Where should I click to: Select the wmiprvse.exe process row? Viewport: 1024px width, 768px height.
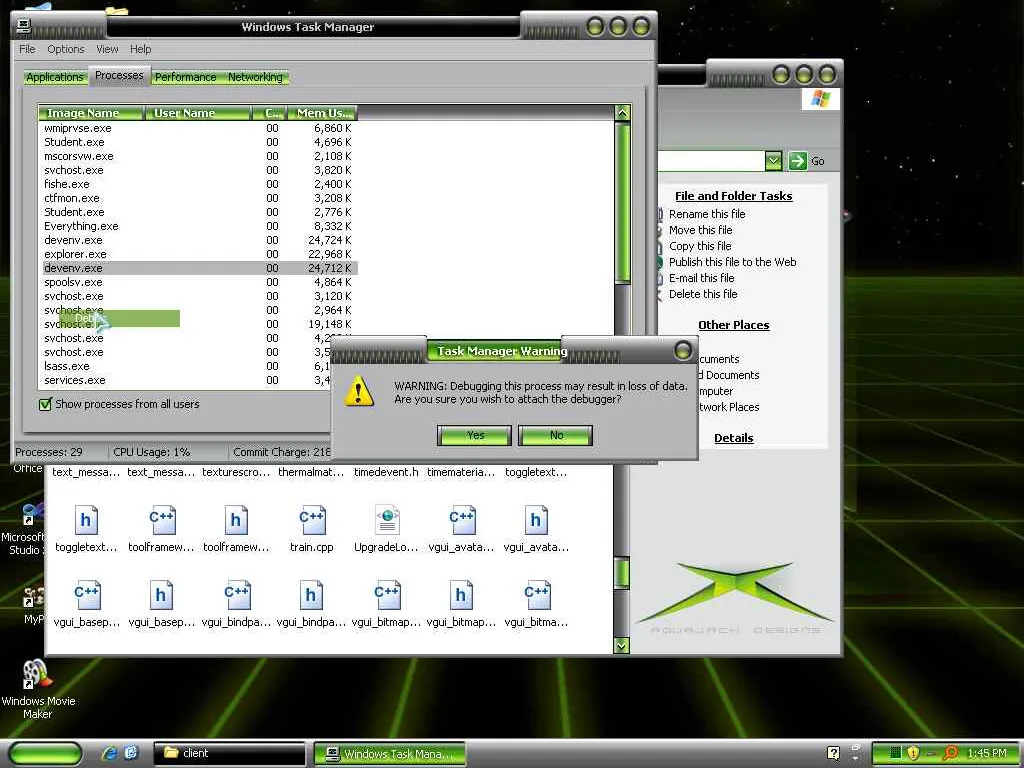[x=198, y=128]
